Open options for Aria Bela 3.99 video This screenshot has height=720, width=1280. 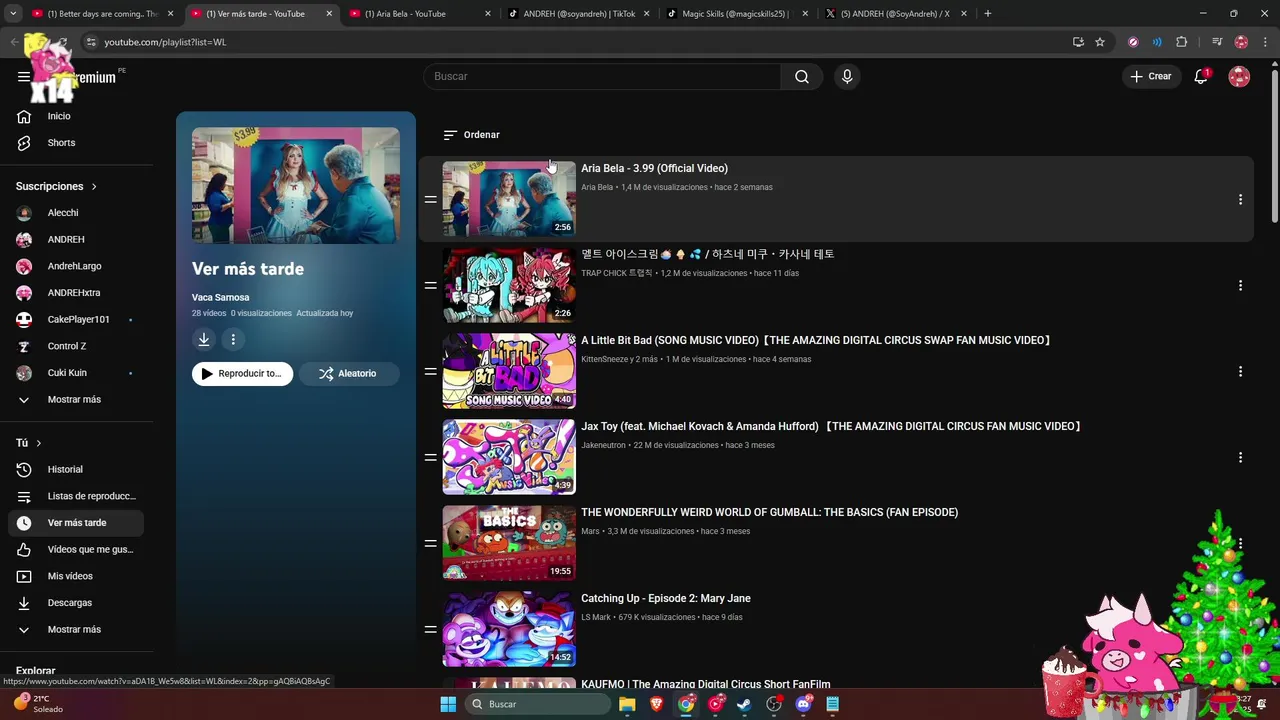point(1240,199)
